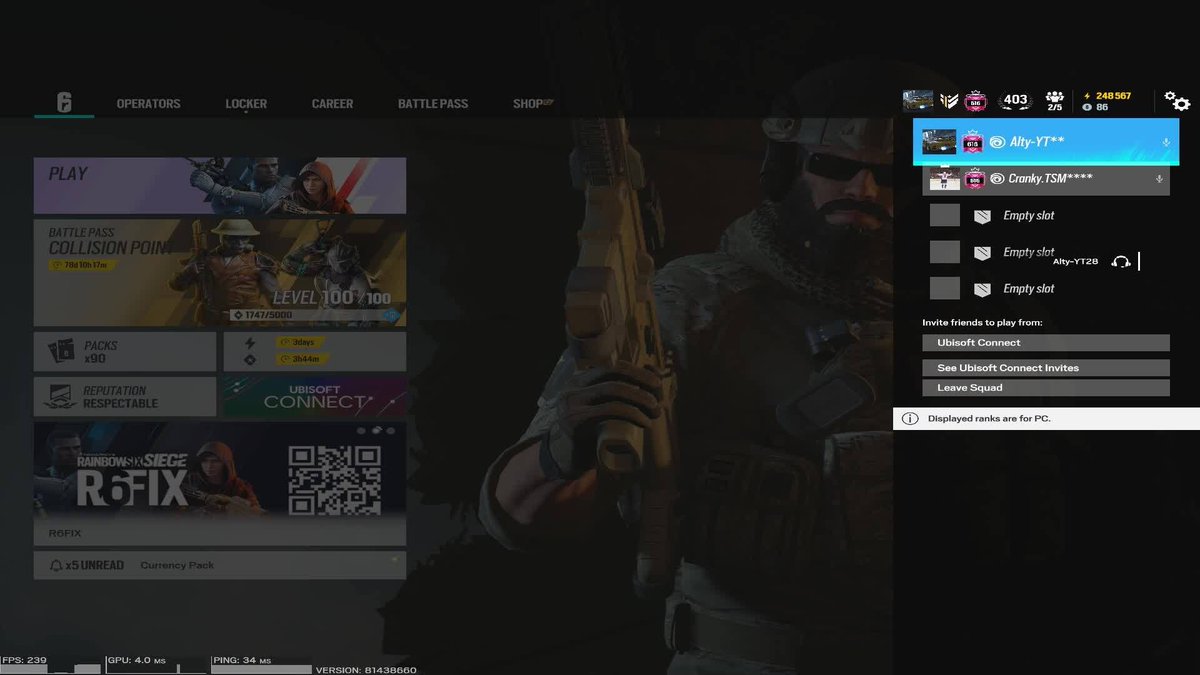
Task: Click Ubisoft Connect invite friends button
Action: tap(1046, 343)
